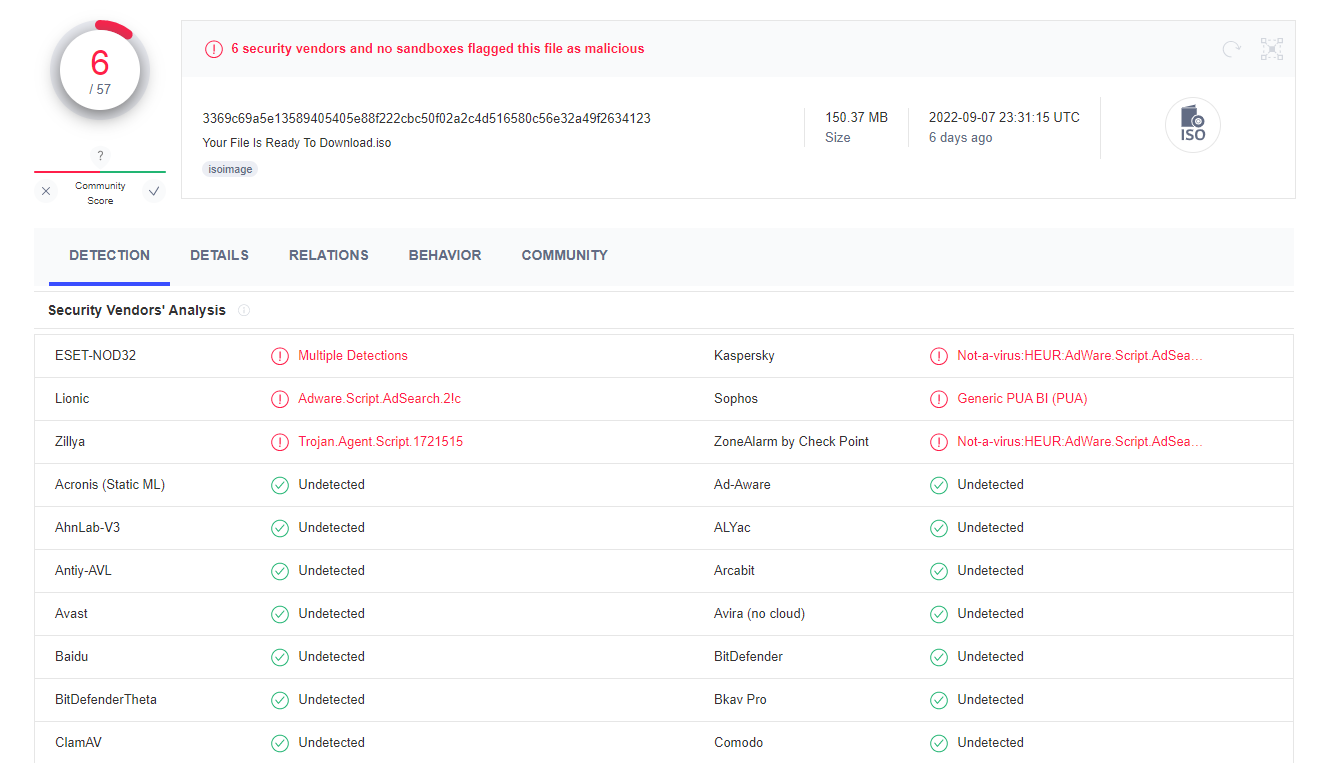Click the warning icon for ESET-NOD32 detection
Image resolution: width=1325 pixels, height=763 pixels.
click(280, 356)
